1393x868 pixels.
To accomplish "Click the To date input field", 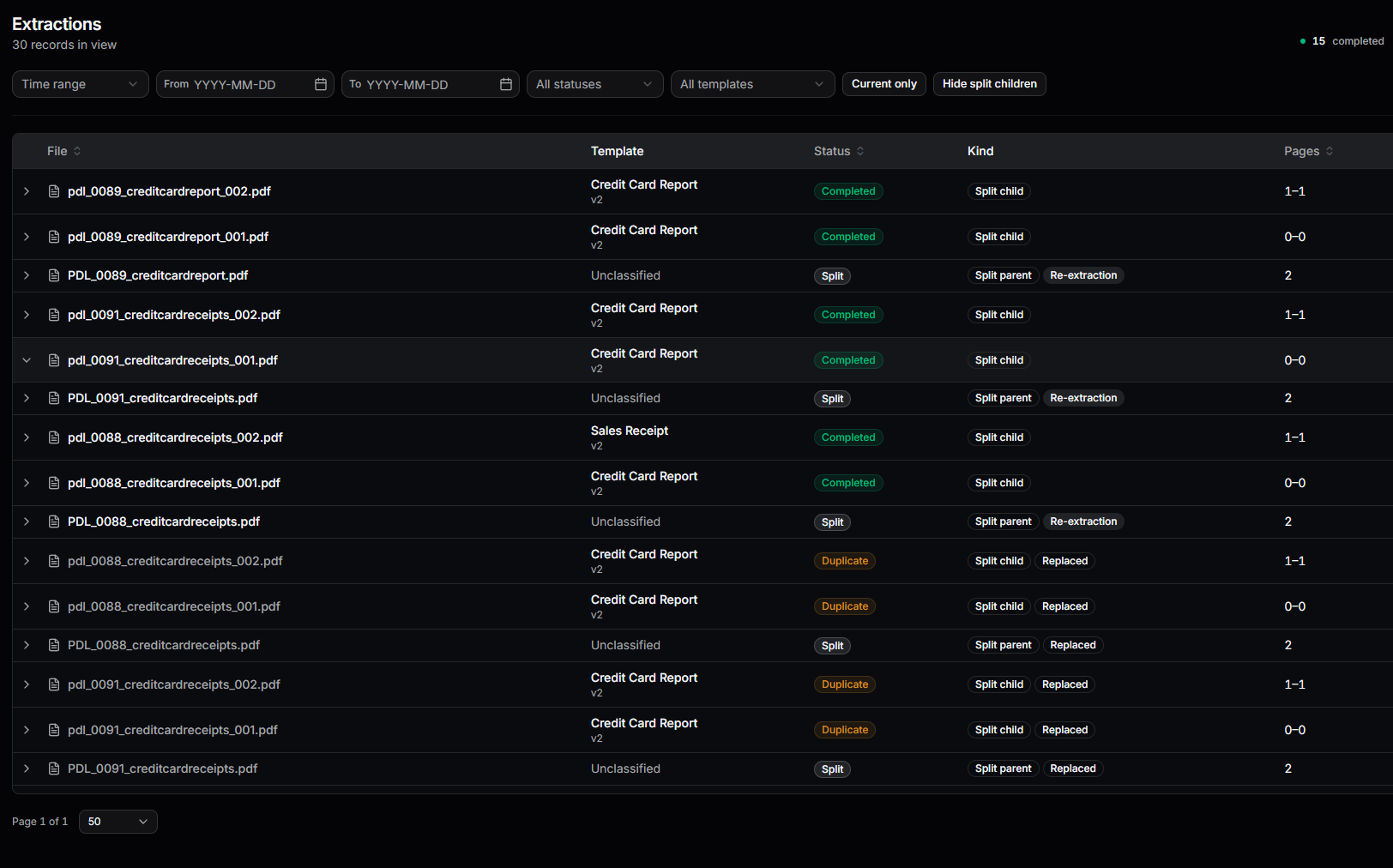I will click(431, 84).
